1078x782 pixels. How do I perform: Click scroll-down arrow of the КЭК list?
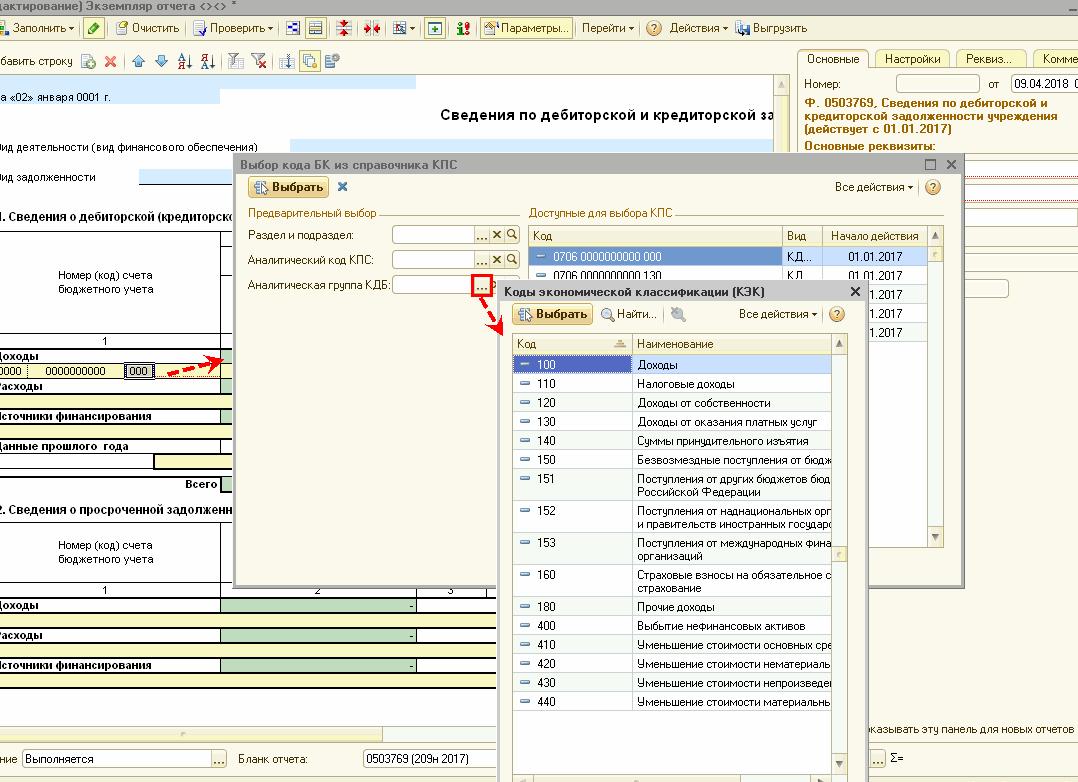click(x=839, y=763)
